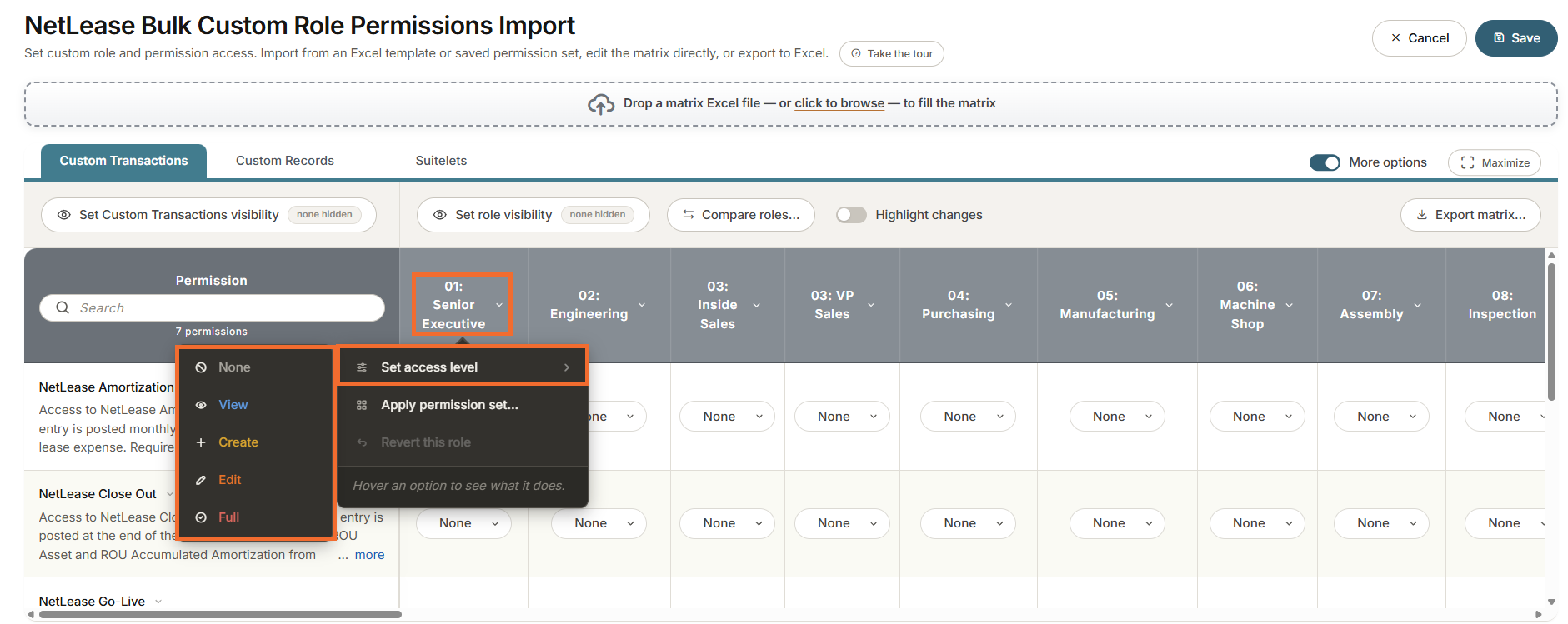Open the Set access level submenu
Image resolution: width=1568 pixels, height=624 pixels.
point(463,367)
